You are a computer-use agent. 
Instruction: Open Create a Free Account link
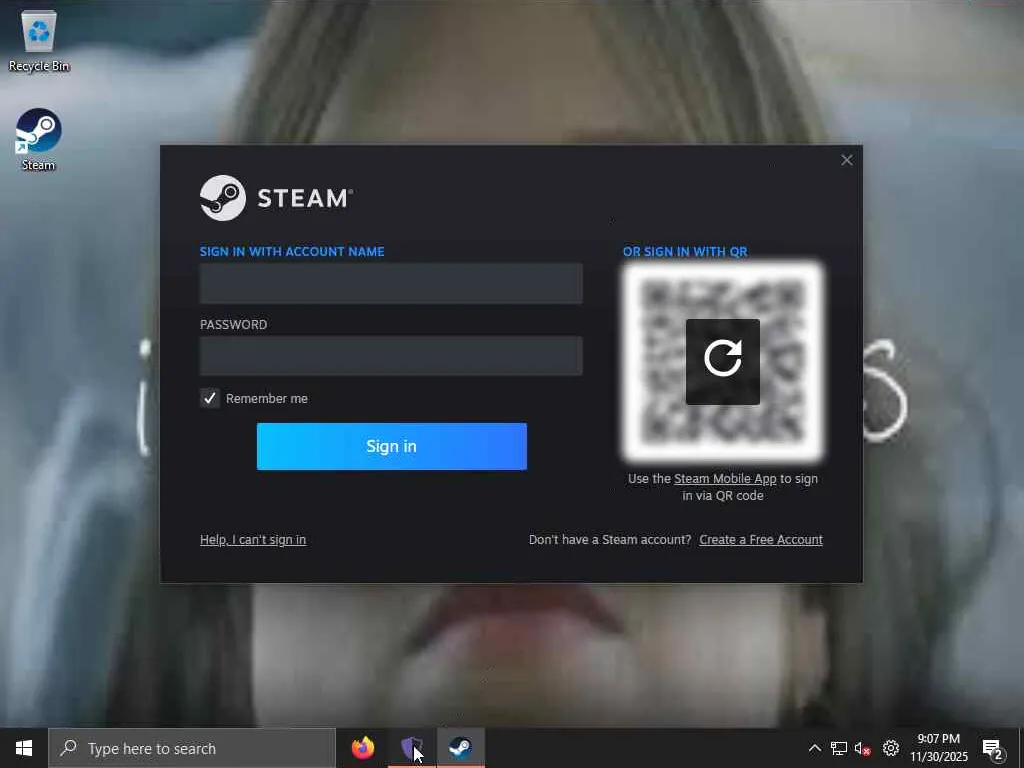pos(761,539)
